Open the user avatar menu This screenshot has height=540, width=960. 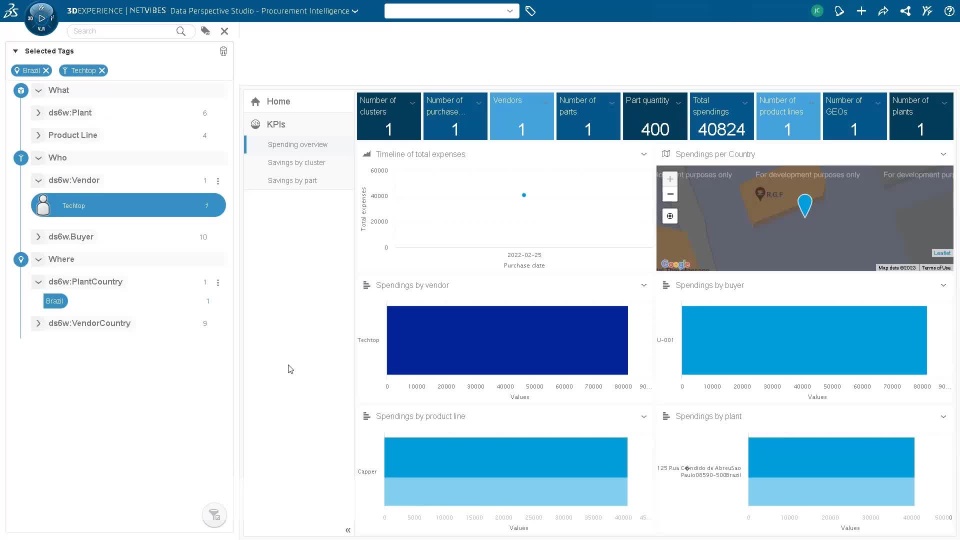click(x=817, y=11)
